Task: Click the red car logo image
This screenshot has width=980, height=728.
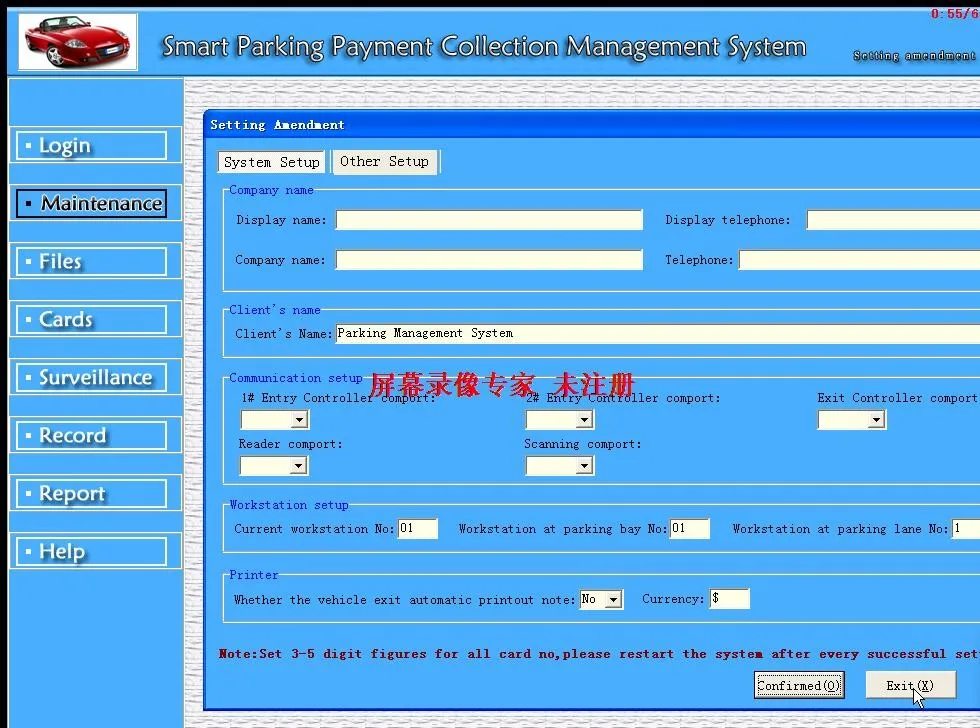Action: [78, 42]
